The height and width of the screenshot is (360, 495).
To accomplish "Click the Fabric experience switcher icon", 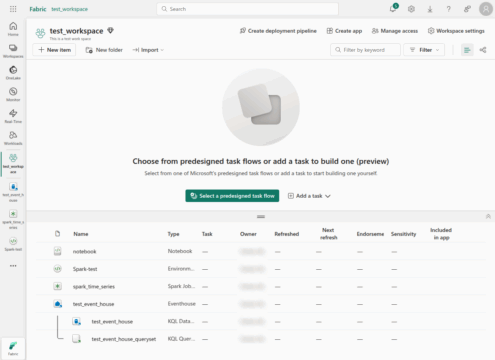I will pyautogui.click(x=13, y=349).
